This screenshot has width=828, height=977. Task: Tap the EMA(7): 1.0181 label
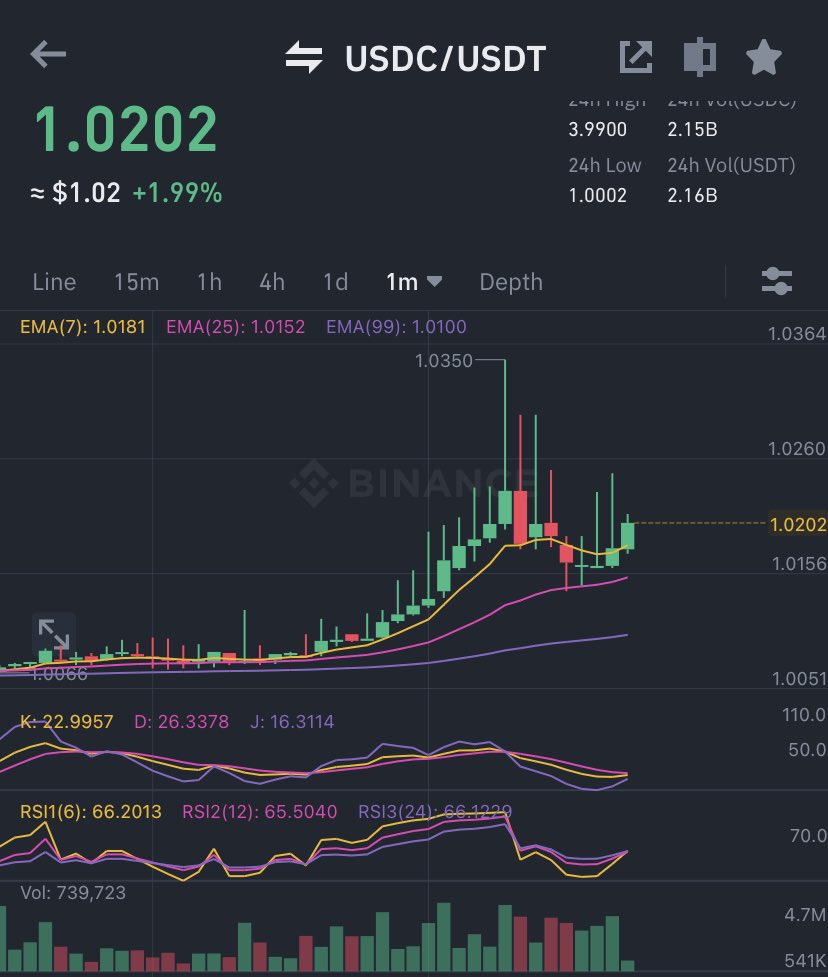[83, 326]
